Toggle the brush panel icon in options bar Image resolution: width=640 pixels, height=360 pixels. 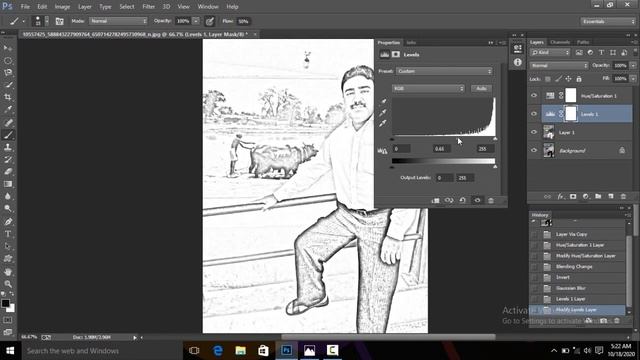point(59,21)
